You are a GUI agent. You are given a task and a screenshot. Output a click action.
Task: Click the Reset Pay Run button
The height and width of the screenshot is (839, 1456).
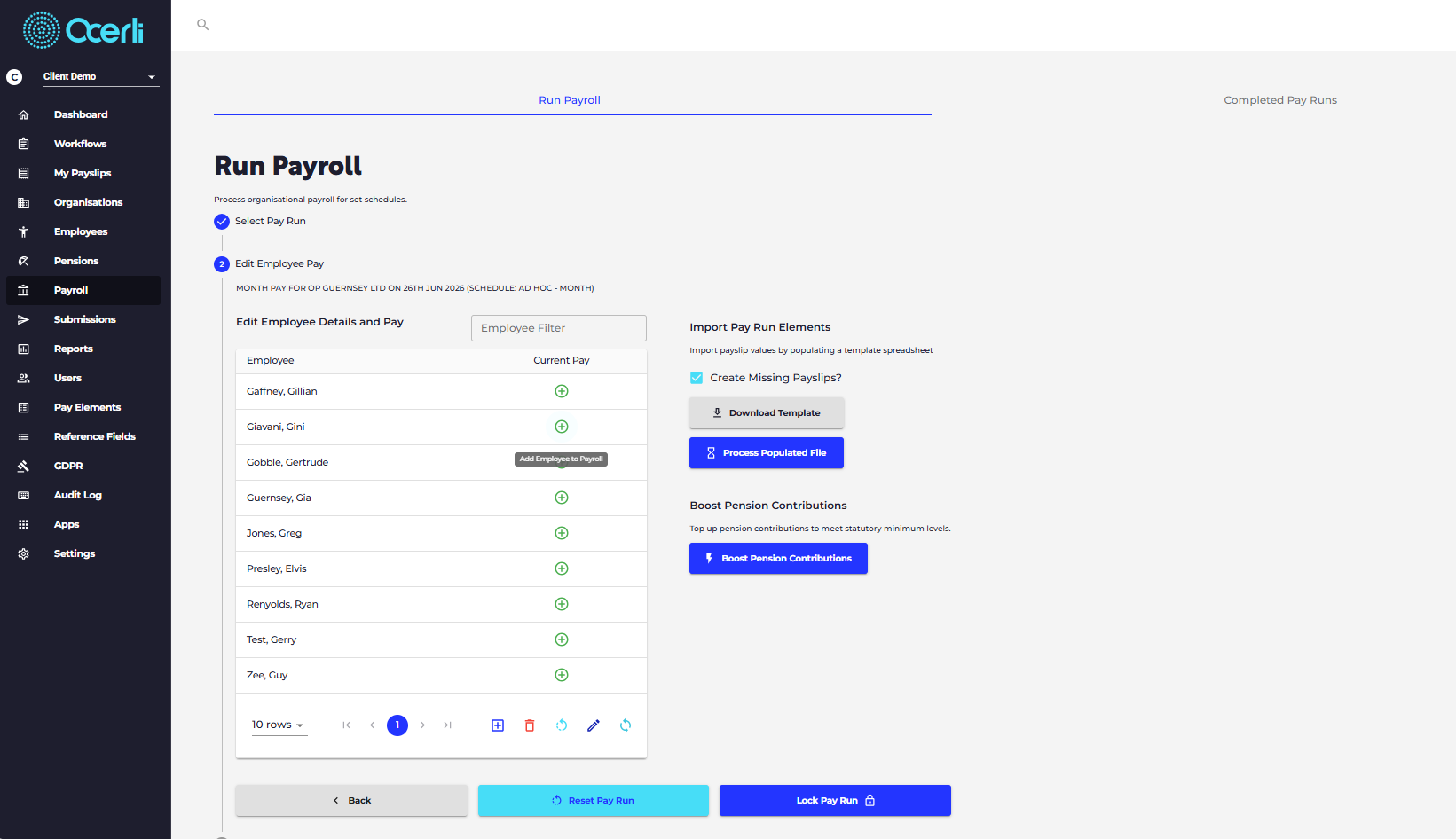coord(594,801)
